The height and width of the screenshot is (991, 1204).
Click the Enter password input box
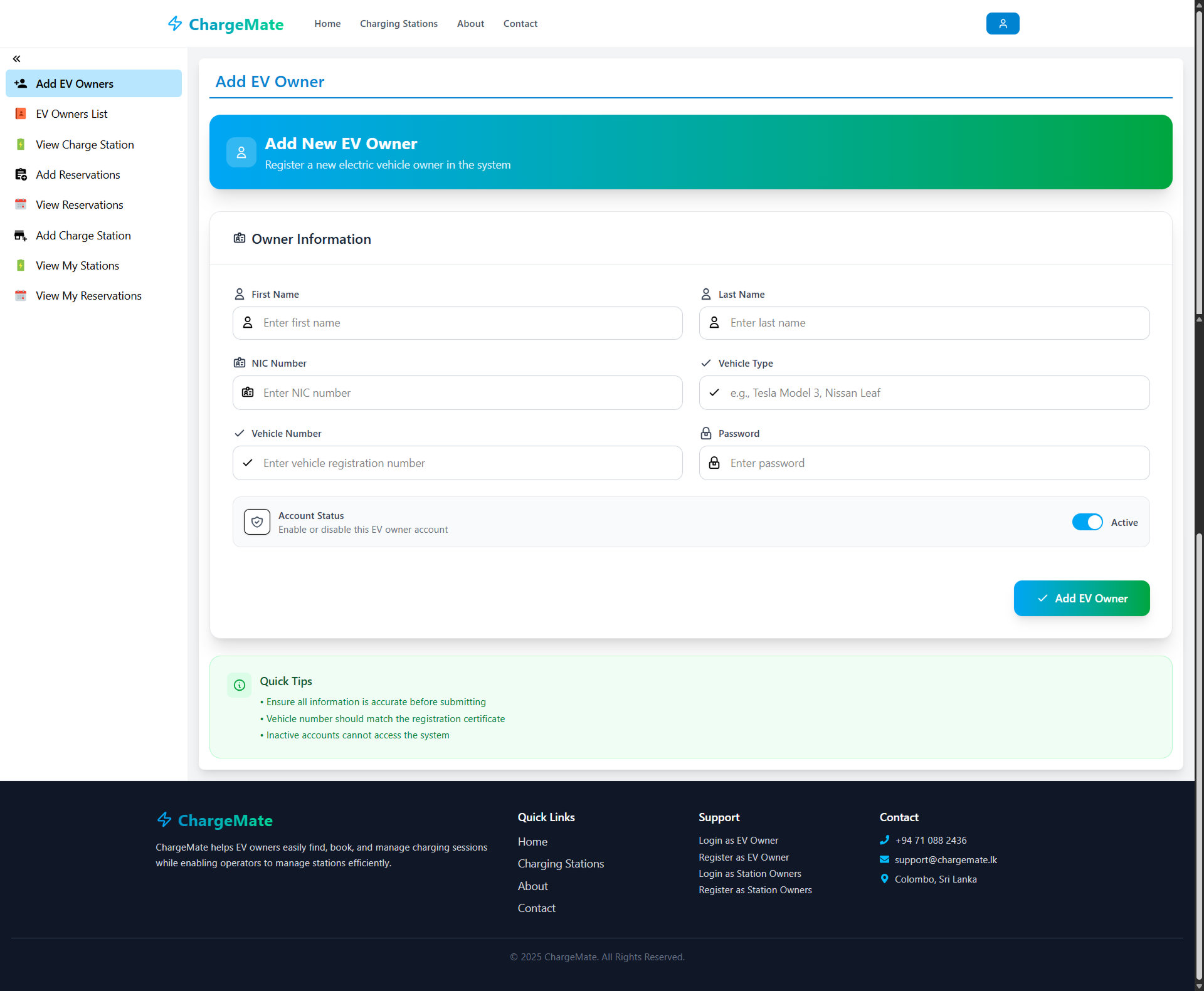[924, 463]
